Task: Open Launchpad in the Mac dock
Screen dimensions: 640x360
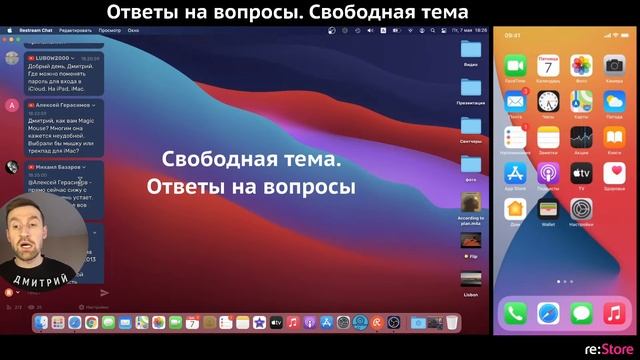Action: (x=58, y=323)
